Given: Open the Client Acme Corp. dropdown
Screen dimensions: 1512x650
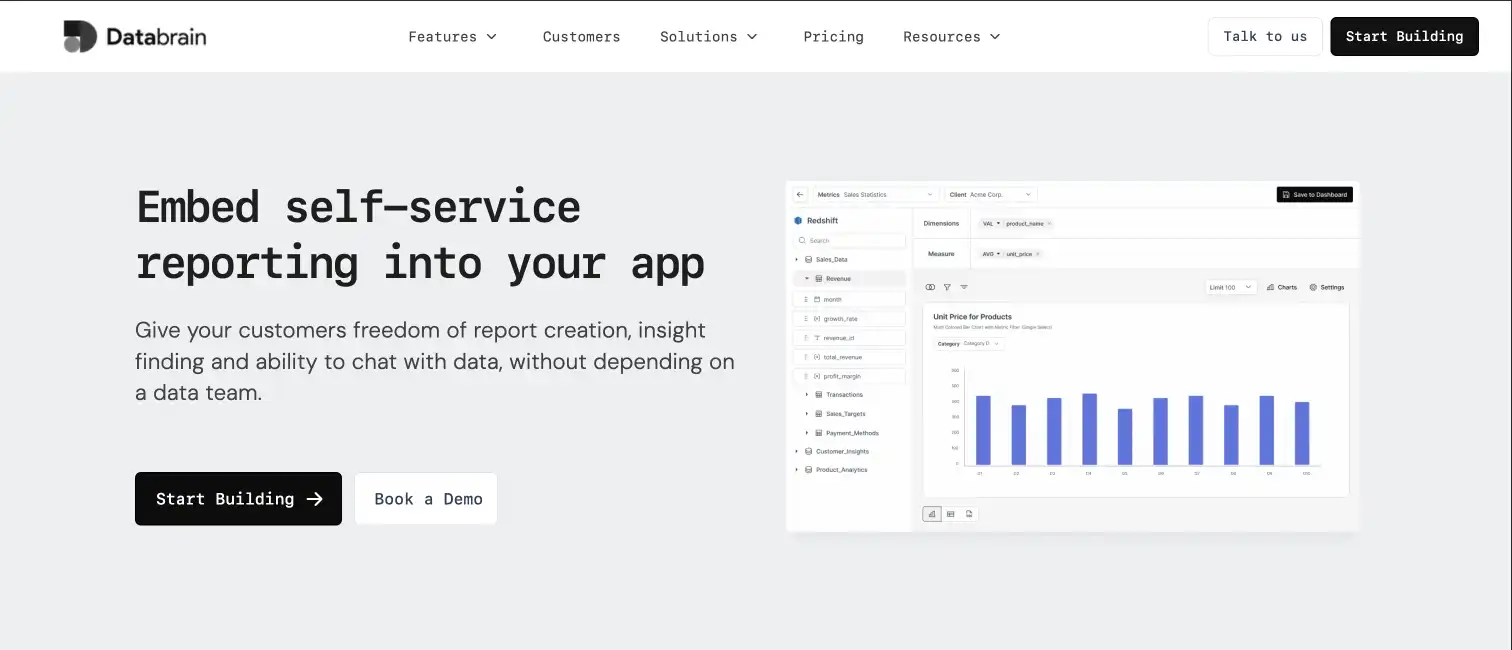Looking at the screenshot, I should pyautogui.click(x=990, y=195).
